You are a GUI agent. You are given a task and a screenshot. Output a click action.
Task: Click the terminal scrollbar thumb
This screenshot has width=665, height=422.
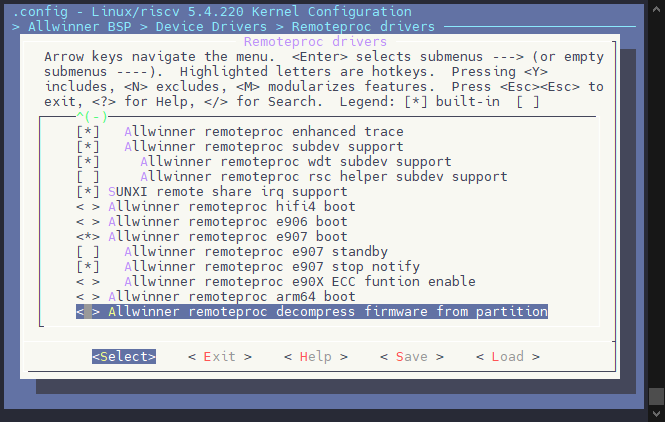[x=656, y=397]
